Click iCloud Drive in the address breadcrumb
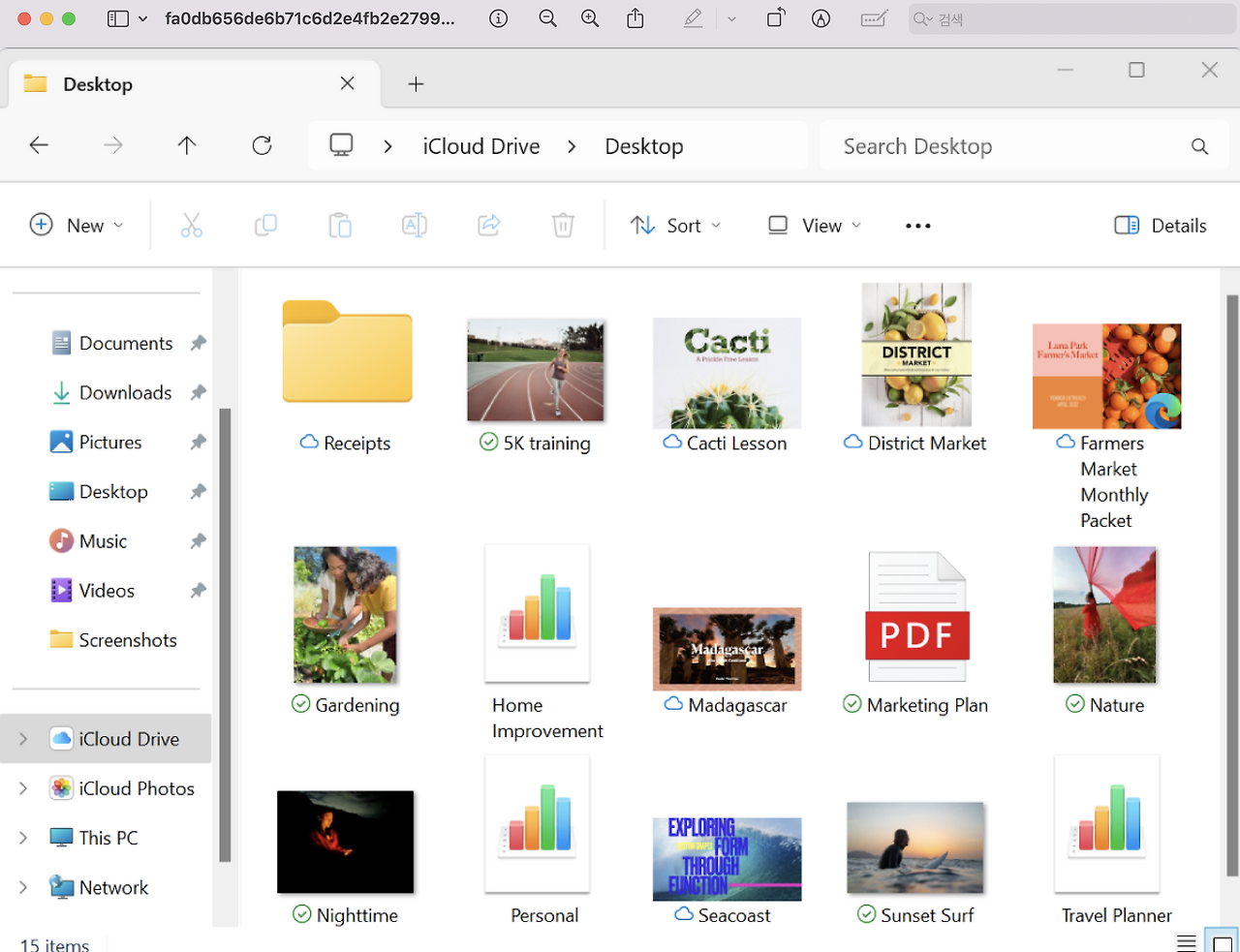 click(481, 146)
